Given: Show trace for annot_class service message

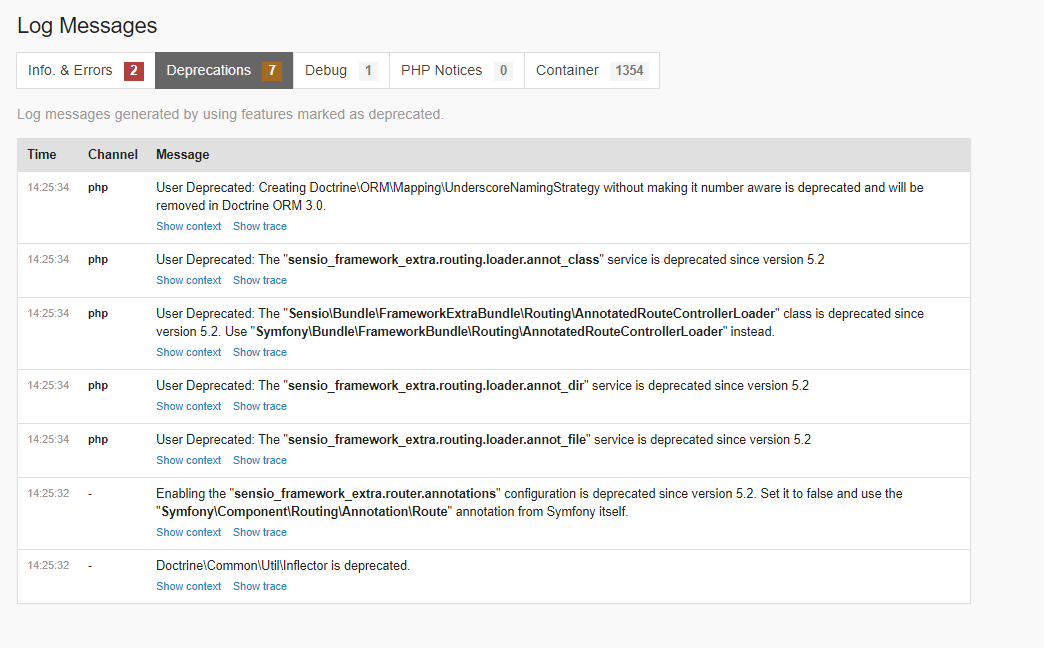Looking at the screenshot, I should coord(260,280).
